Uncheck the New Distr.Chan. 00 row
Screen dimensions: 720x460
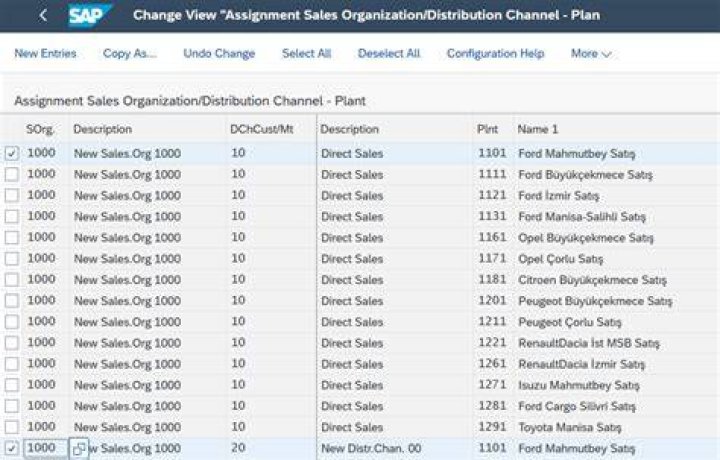(x=11, y=448)
